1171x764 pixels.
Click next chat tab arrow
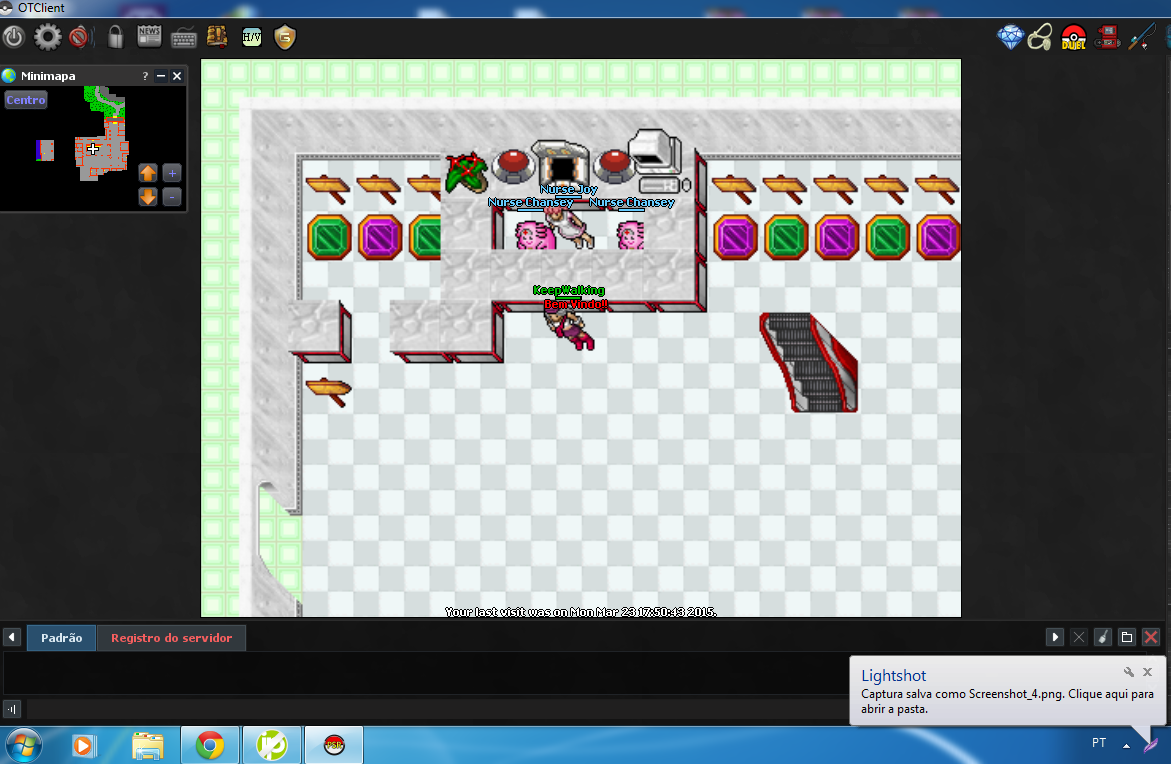(1054, 637)
